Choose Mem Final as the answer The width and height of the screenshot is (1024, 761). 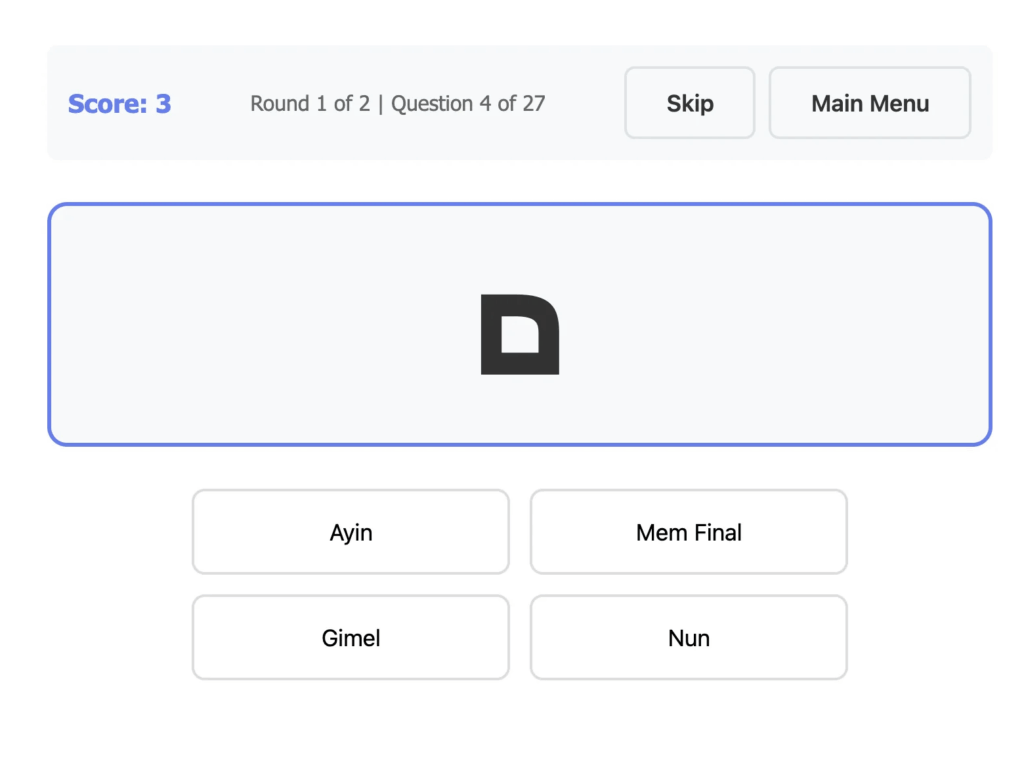tap(688, 532)
